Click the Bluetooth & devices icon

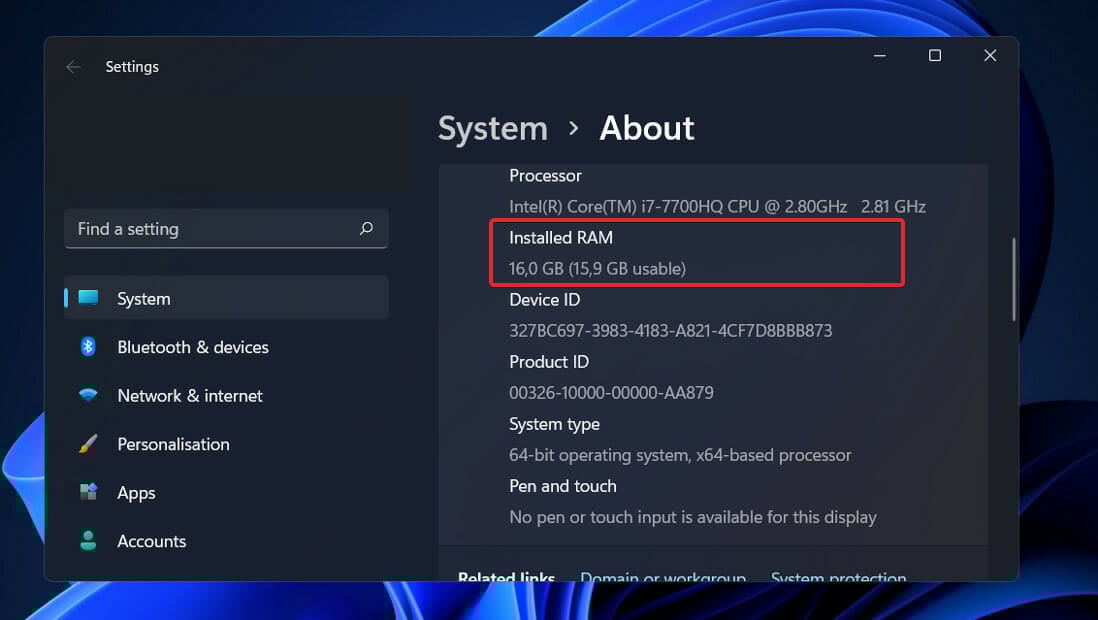click(x=88, y=347)
